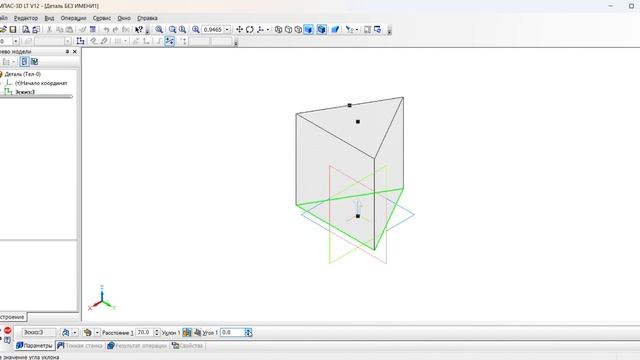
Task: Toggle shaded with edges display mode
Action: (321, 29)
